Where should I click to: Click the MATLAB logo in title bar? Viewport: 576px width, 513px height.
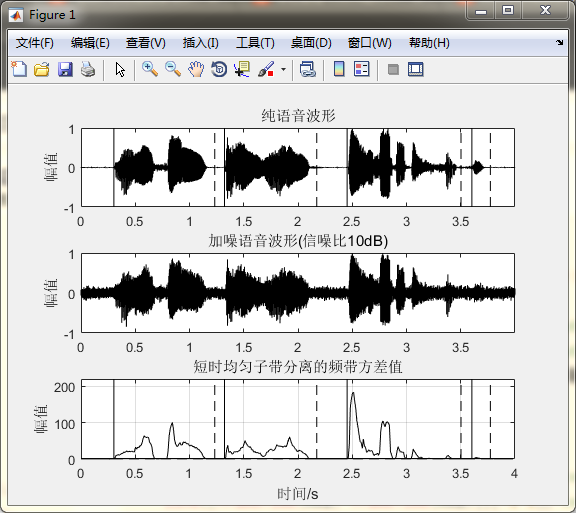[16, 15]
